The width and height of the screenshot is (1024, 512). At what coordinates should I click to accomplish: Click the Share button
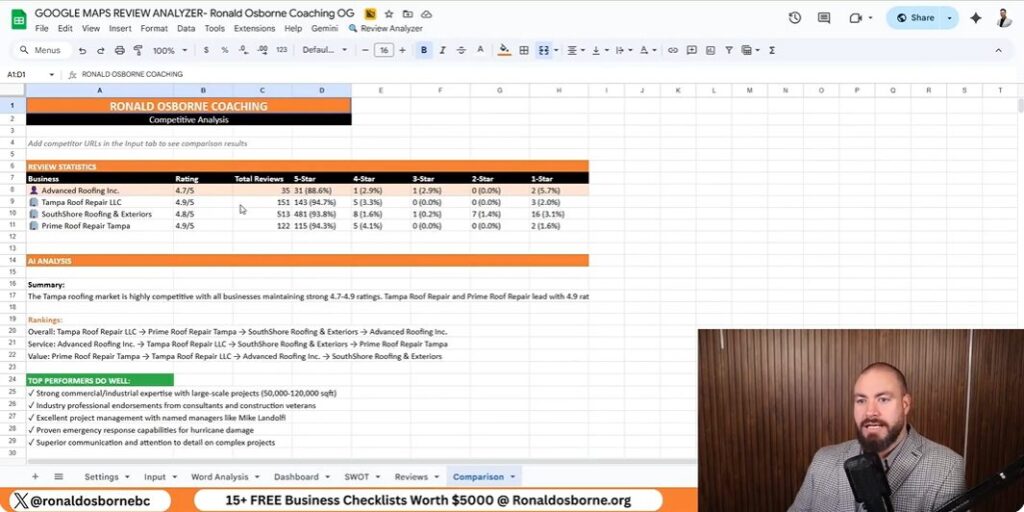pyautogui.click(x=916, y=18)
